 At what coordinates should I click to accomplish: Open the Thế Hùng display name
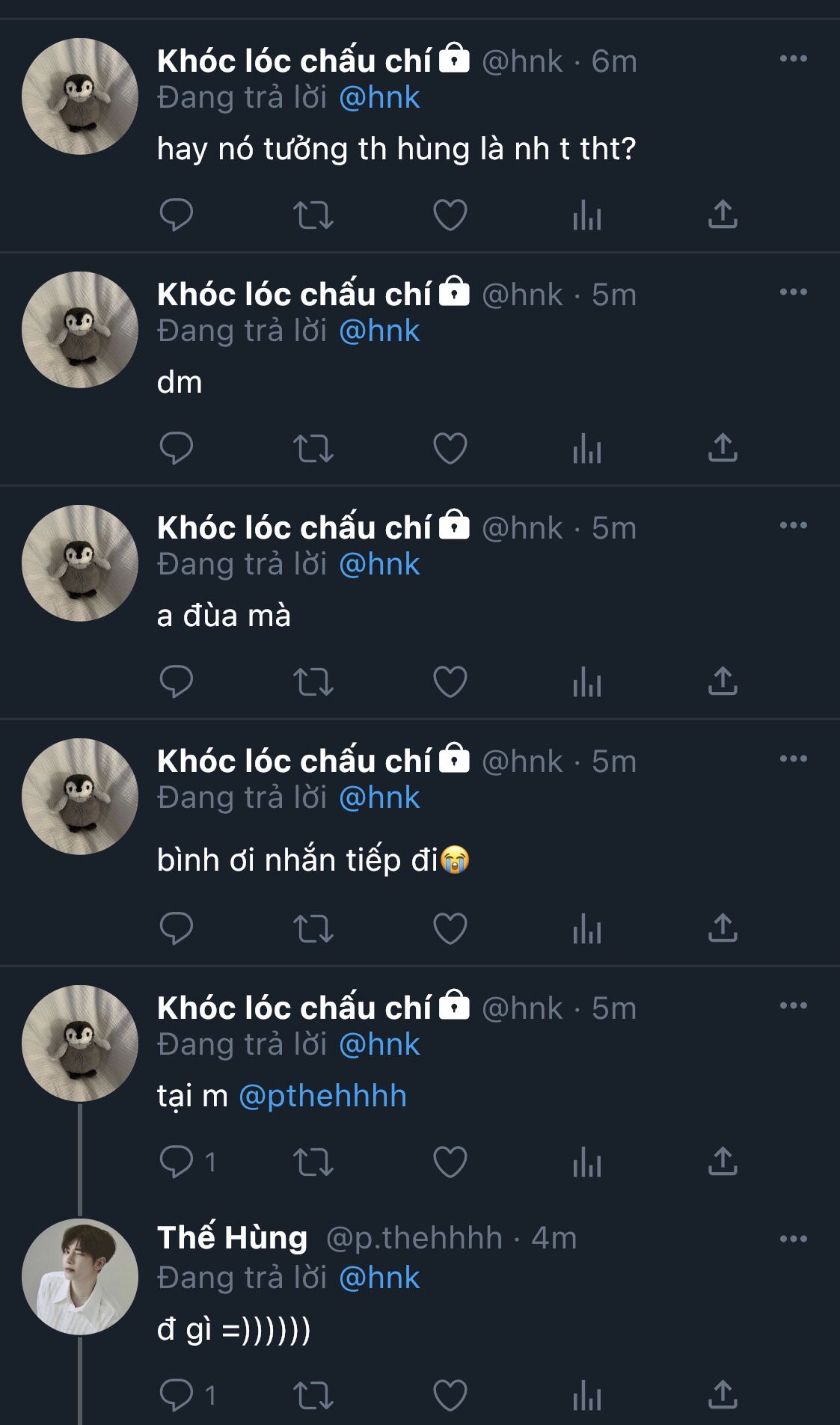coord(232,1238)
